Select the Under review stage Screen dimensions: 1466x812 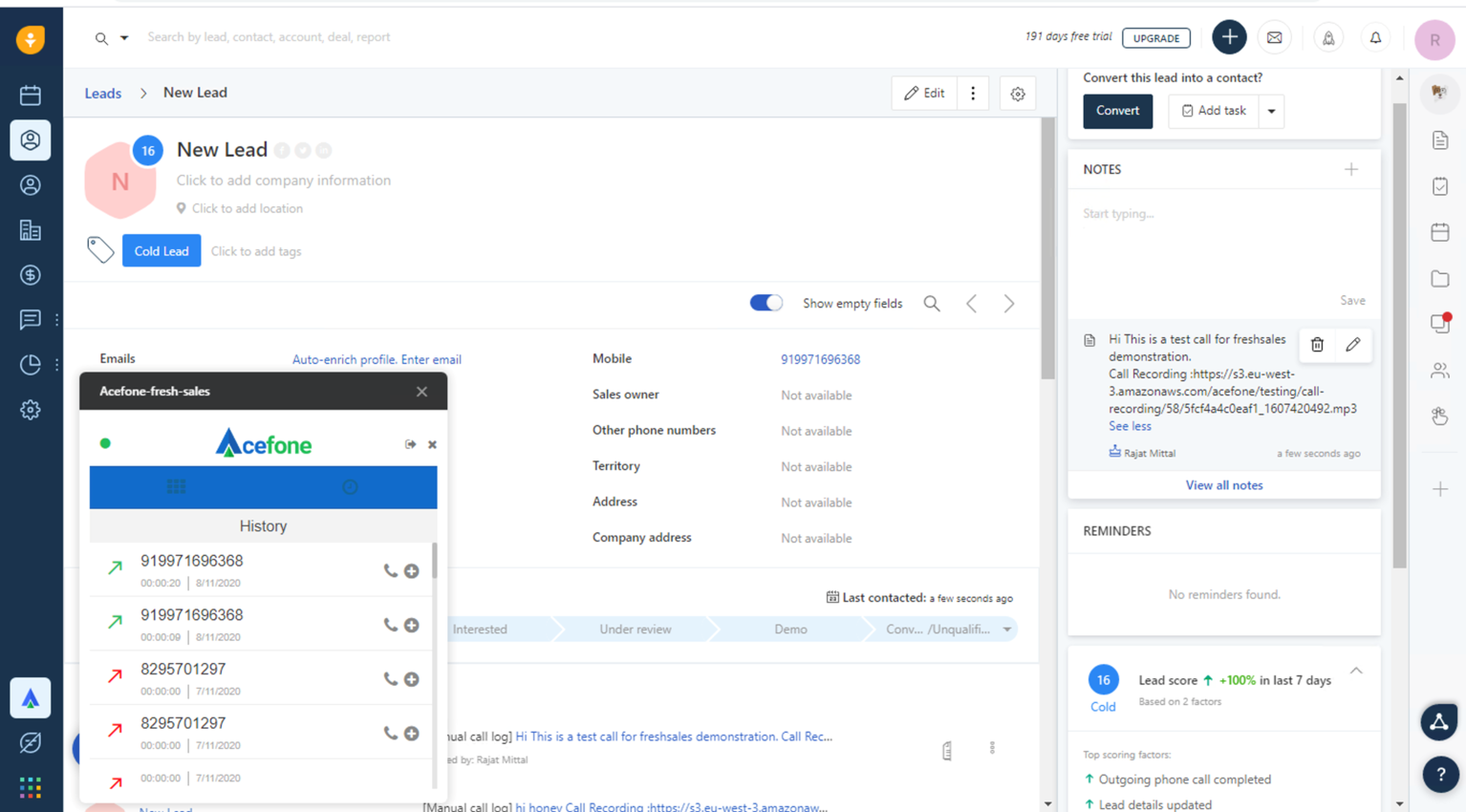click(x=635, y=630)
